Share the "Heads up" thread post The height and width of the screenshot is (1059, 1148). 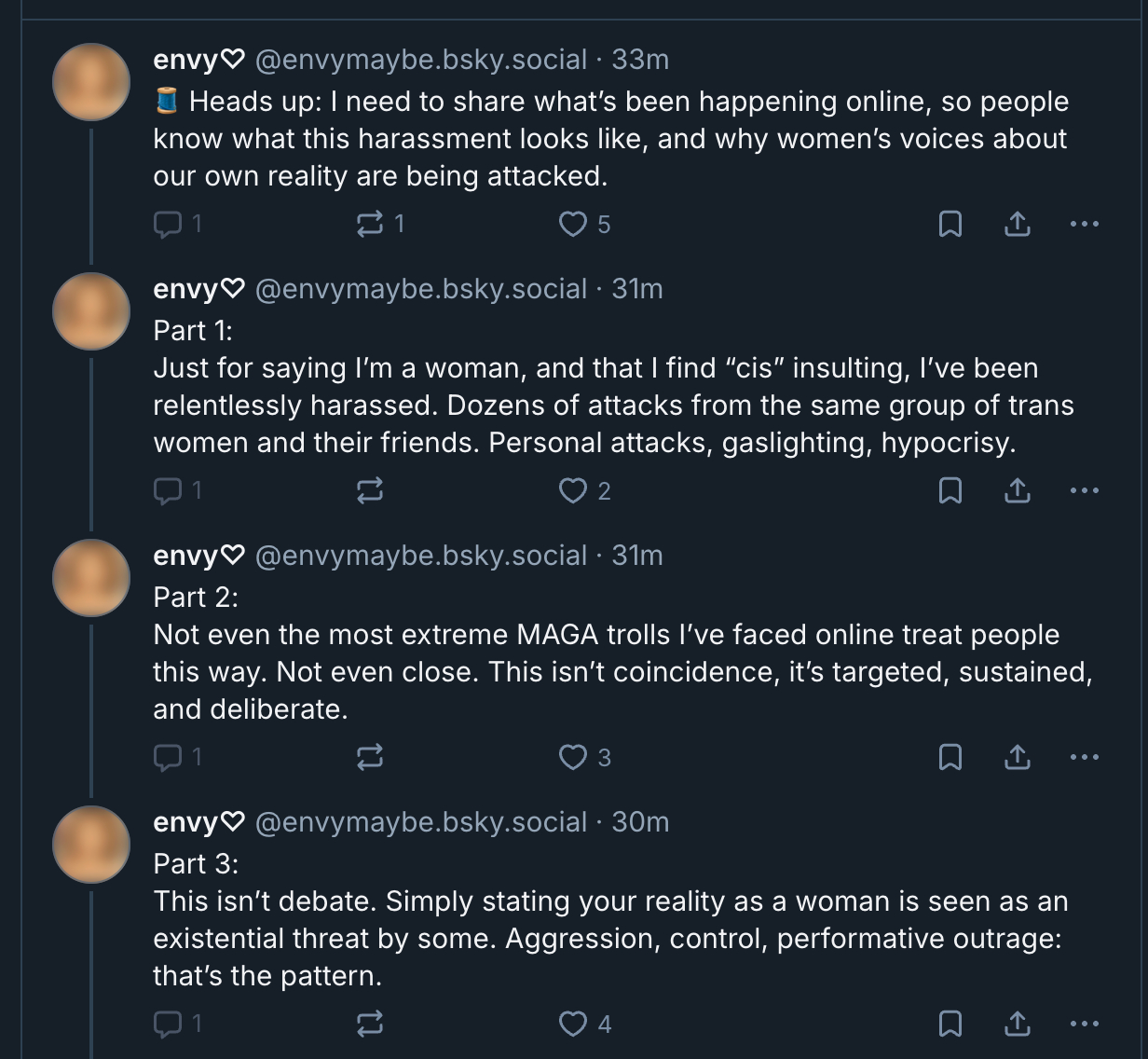(1017, 224)
